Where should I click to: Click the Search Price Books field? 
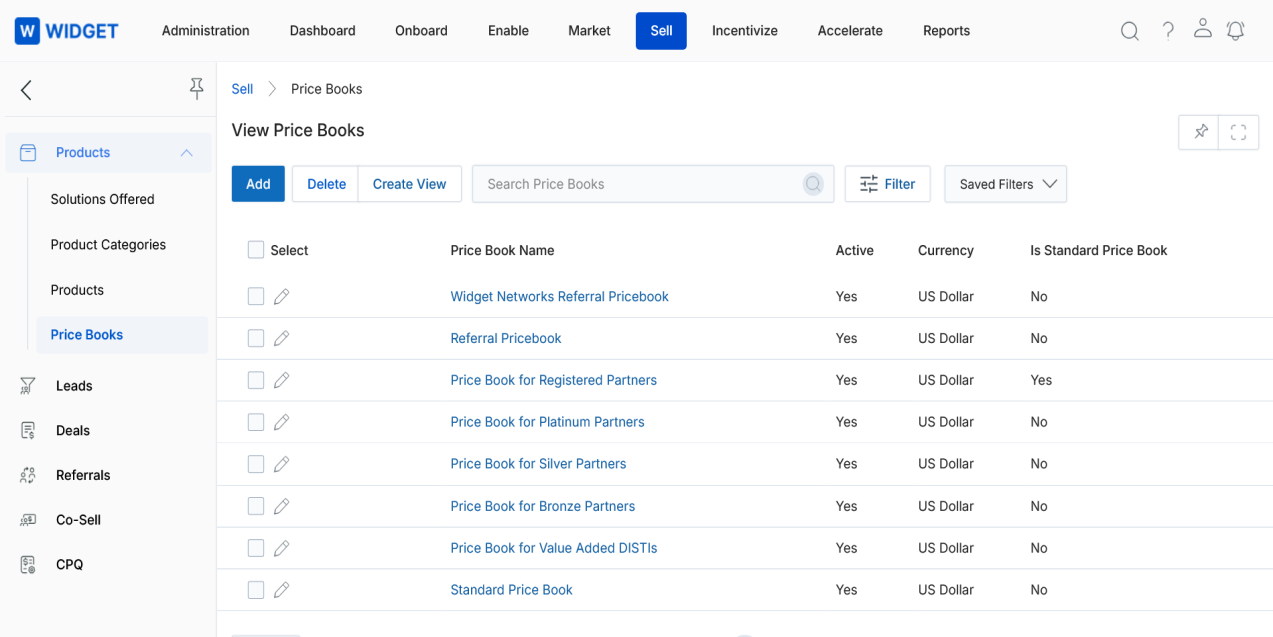click(653, 184)
